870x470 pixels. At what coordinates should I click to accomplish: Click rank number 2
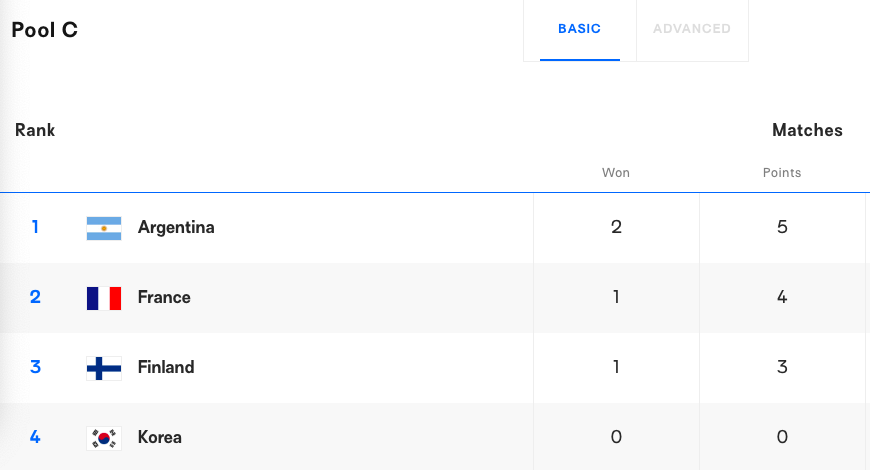point(35,297)
